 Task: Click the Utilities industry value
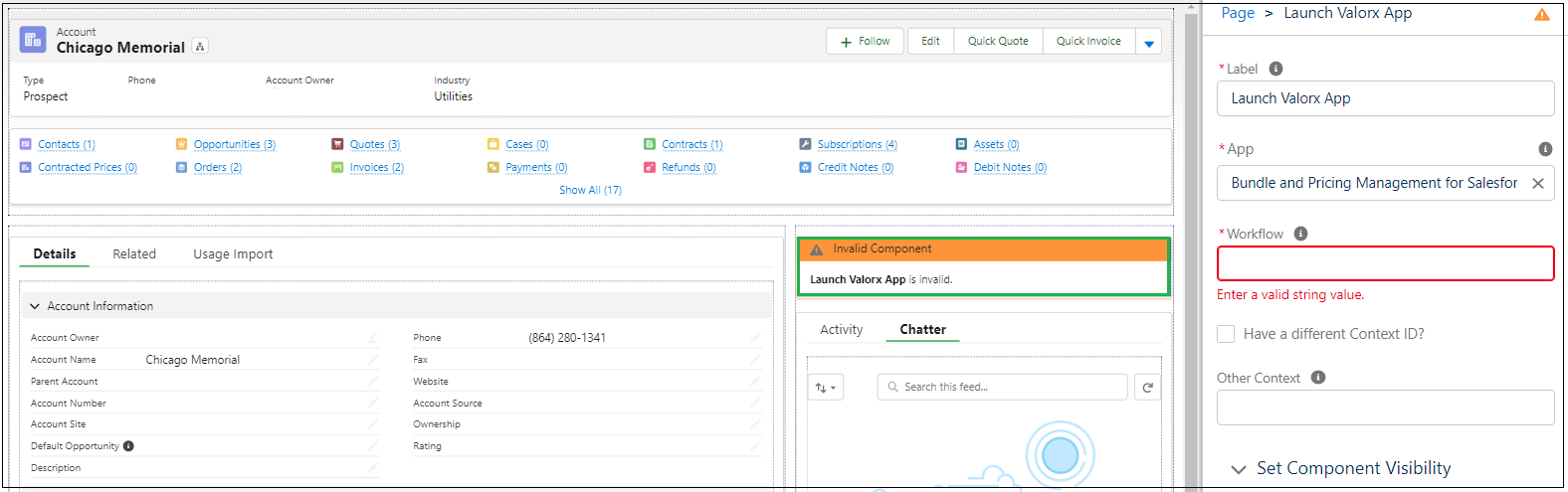[454, 96]
